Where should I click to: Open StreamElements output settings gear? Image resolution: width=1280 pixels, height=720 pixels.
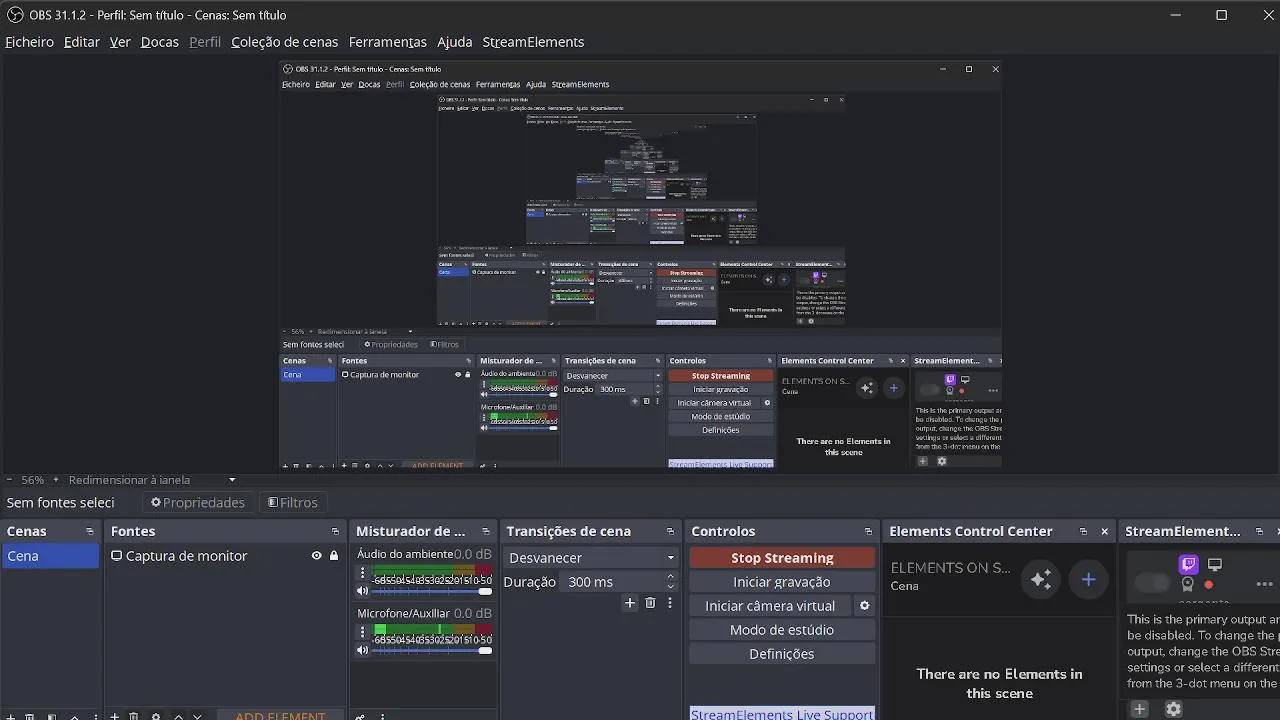[1174, 709]
